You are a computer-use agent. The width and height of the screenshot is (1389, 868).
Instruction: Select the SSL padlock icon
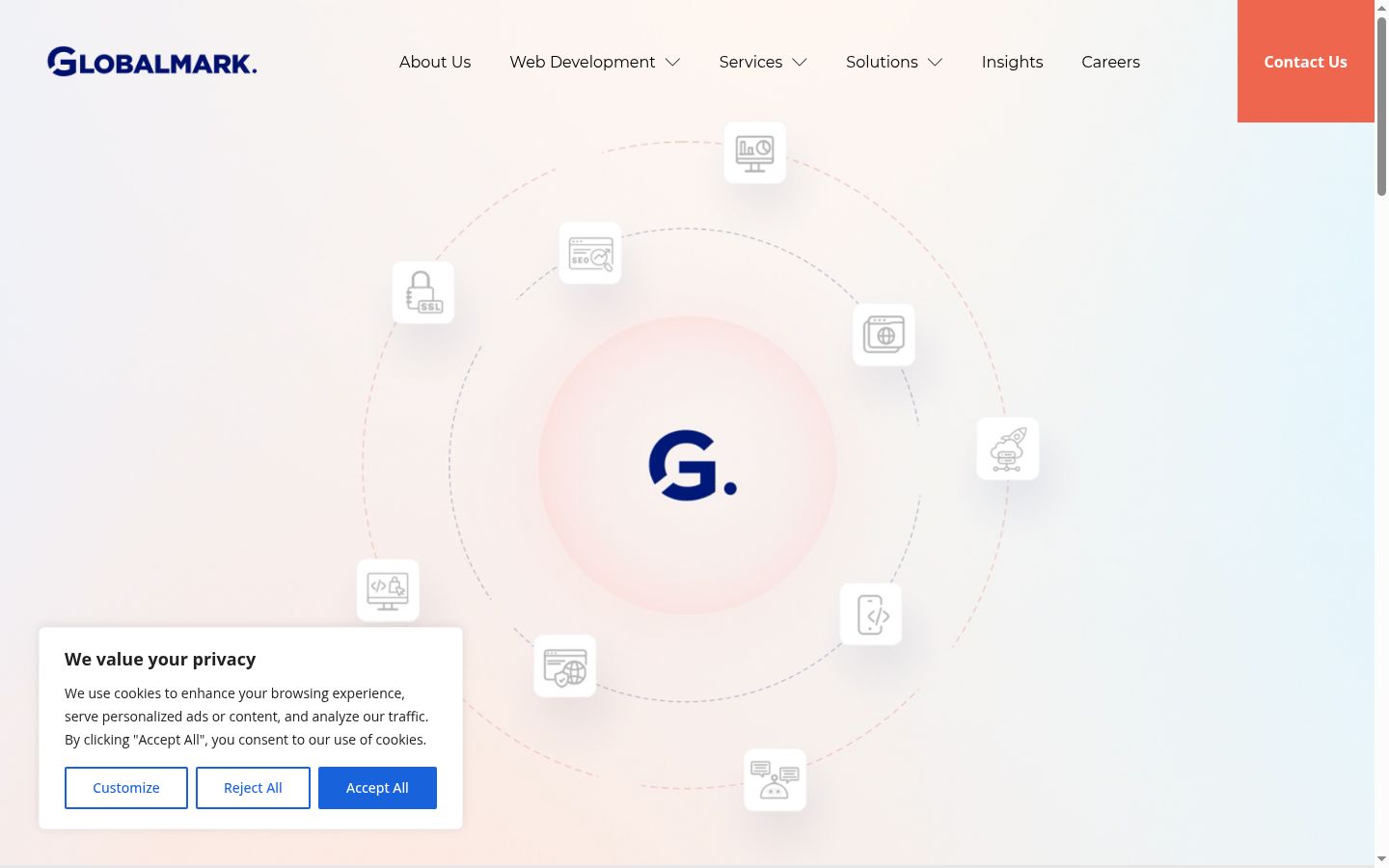423,292
